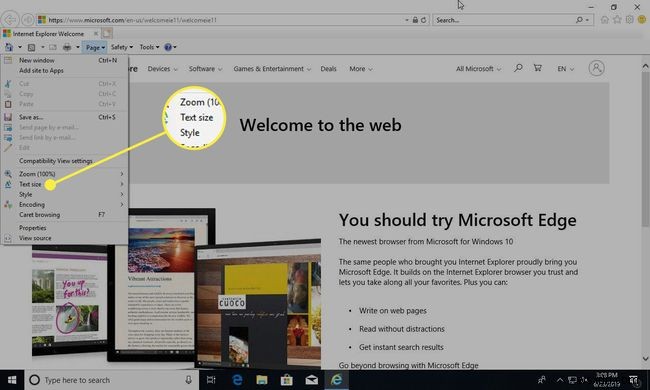The image size is (650, 390).
Task: Expand the Style submenu
Action: pyautogui.click(x=65, y=194)
